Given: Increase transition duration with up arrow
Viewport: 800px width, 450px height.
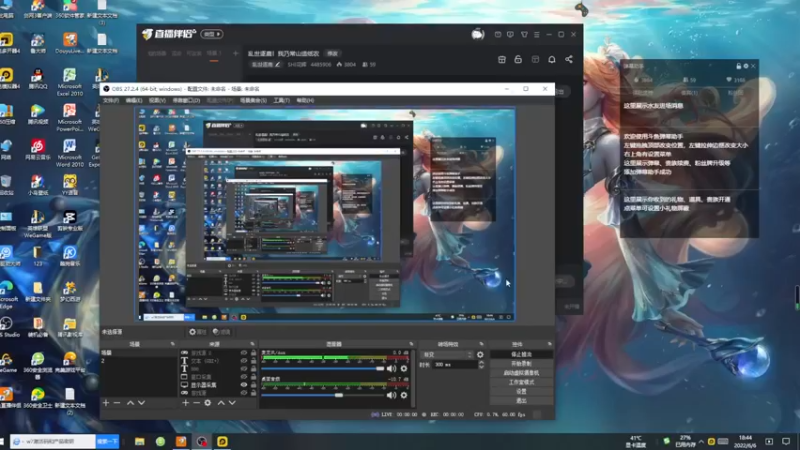Looking at the screenshot, I should pos(481,362).
